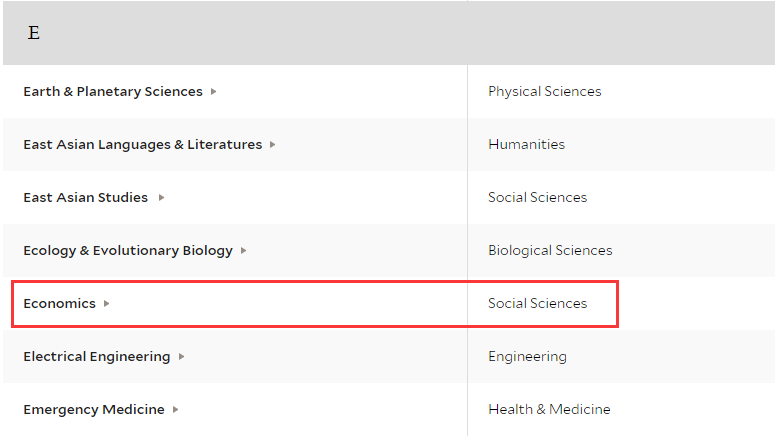
Task: Select the Biological Sciences category text
Action: (550, 251)
